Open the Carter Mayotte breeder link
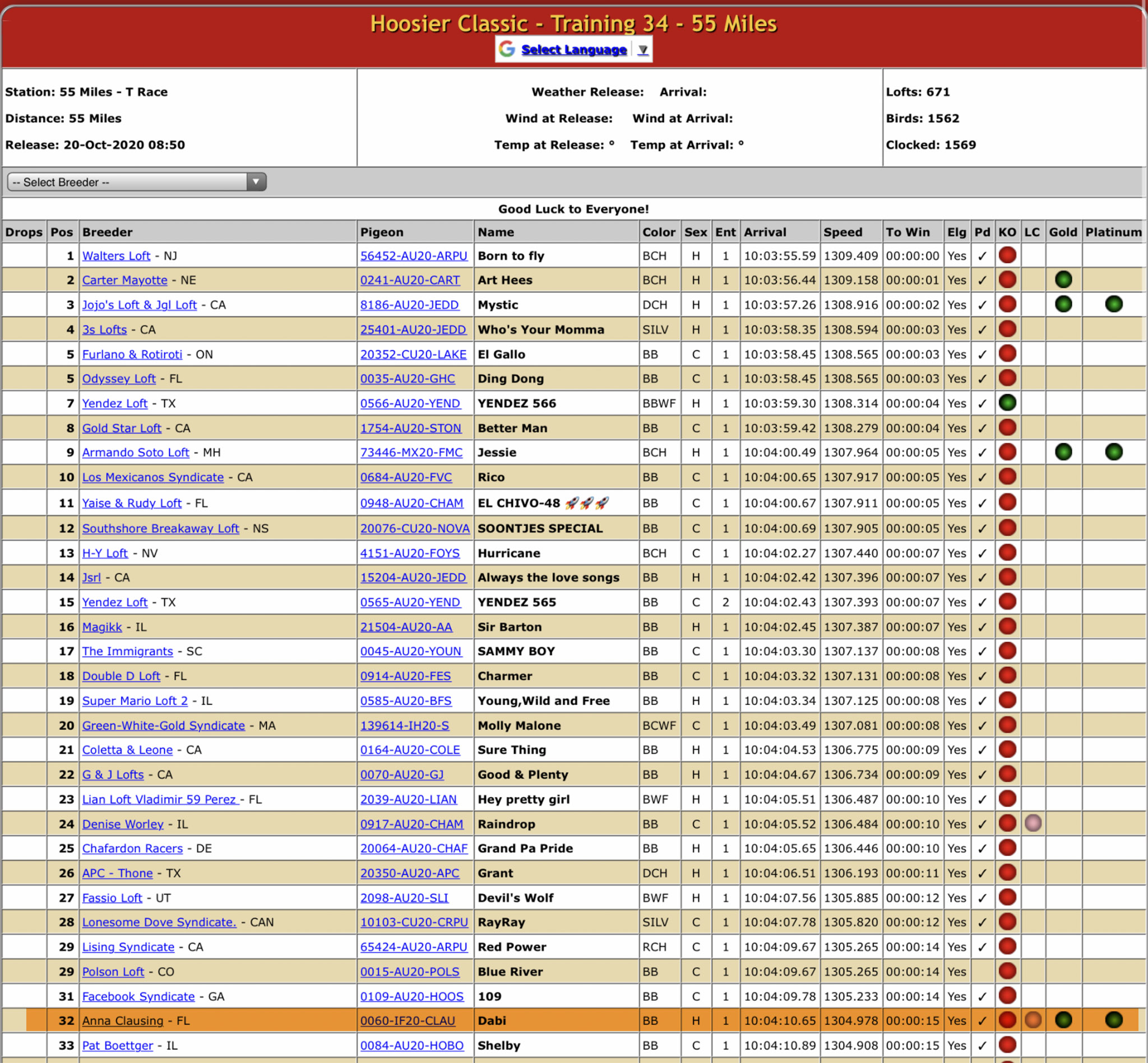1148x1063 pixels. tap(124, 280)
